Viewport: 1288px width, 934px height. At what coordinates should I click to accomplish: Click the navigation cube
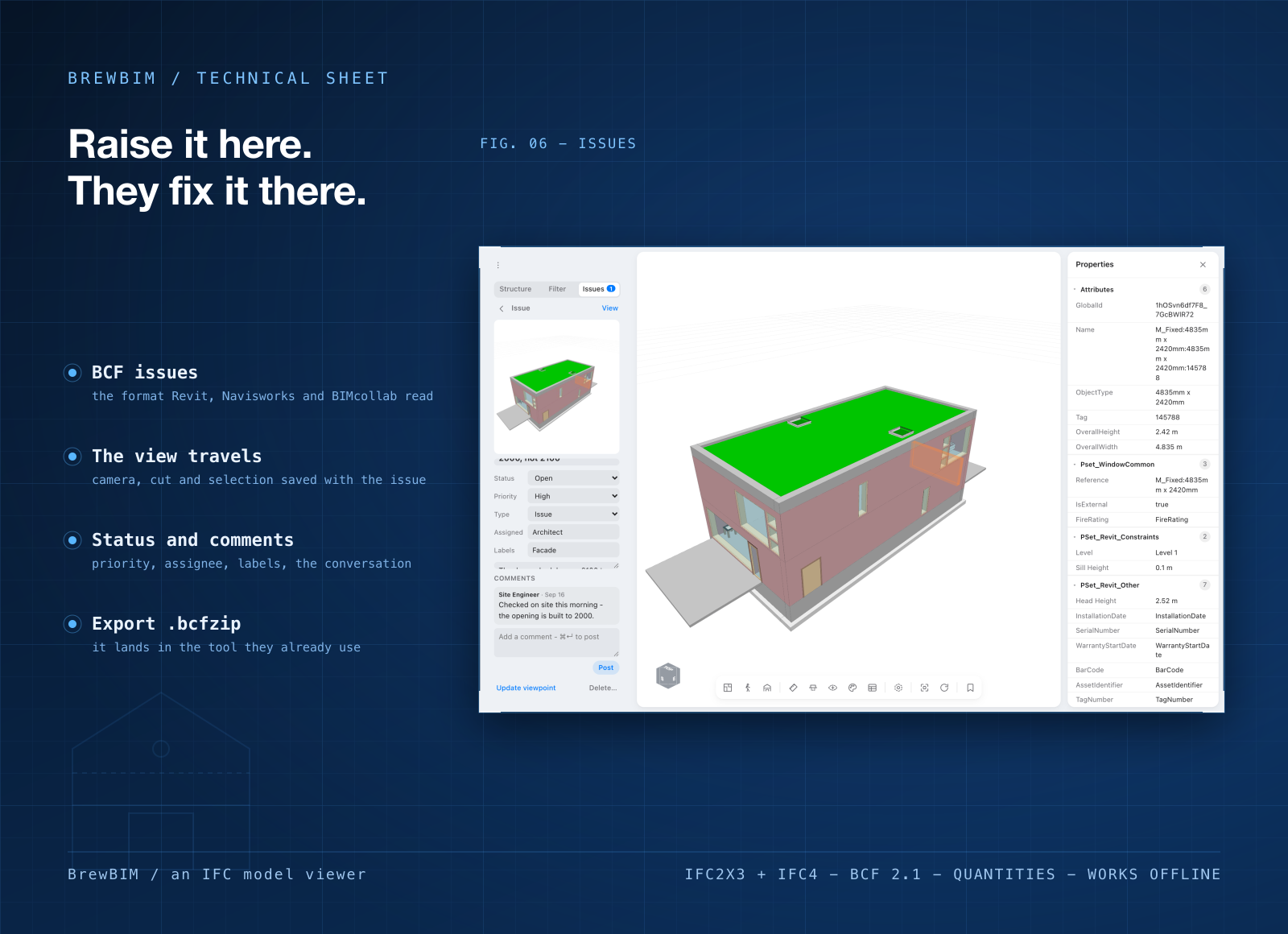pos(668,676)
